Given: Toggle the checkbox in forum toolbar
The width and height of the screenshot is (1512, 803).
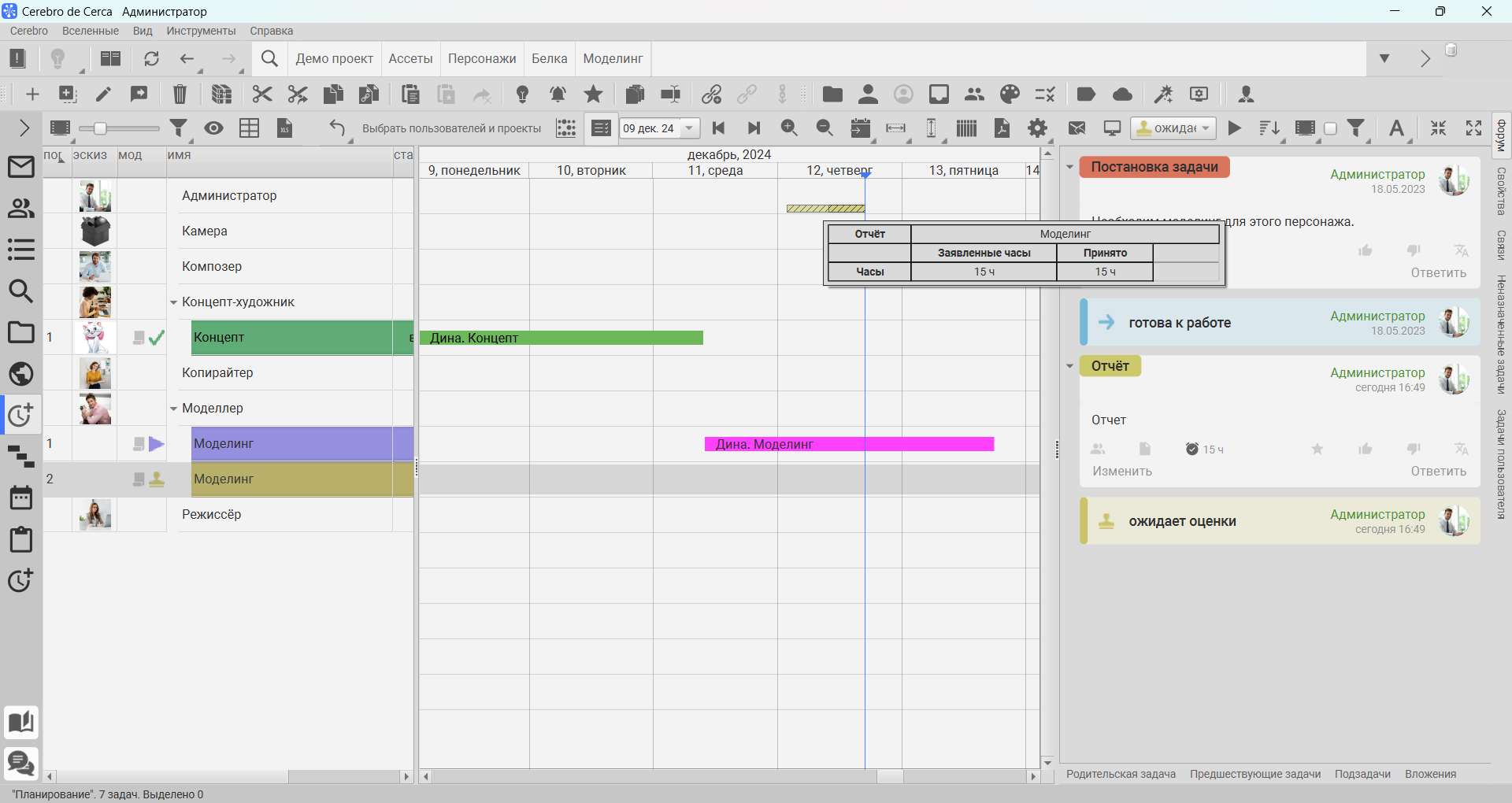Looking at the screenshot, I should (1331, 129).
